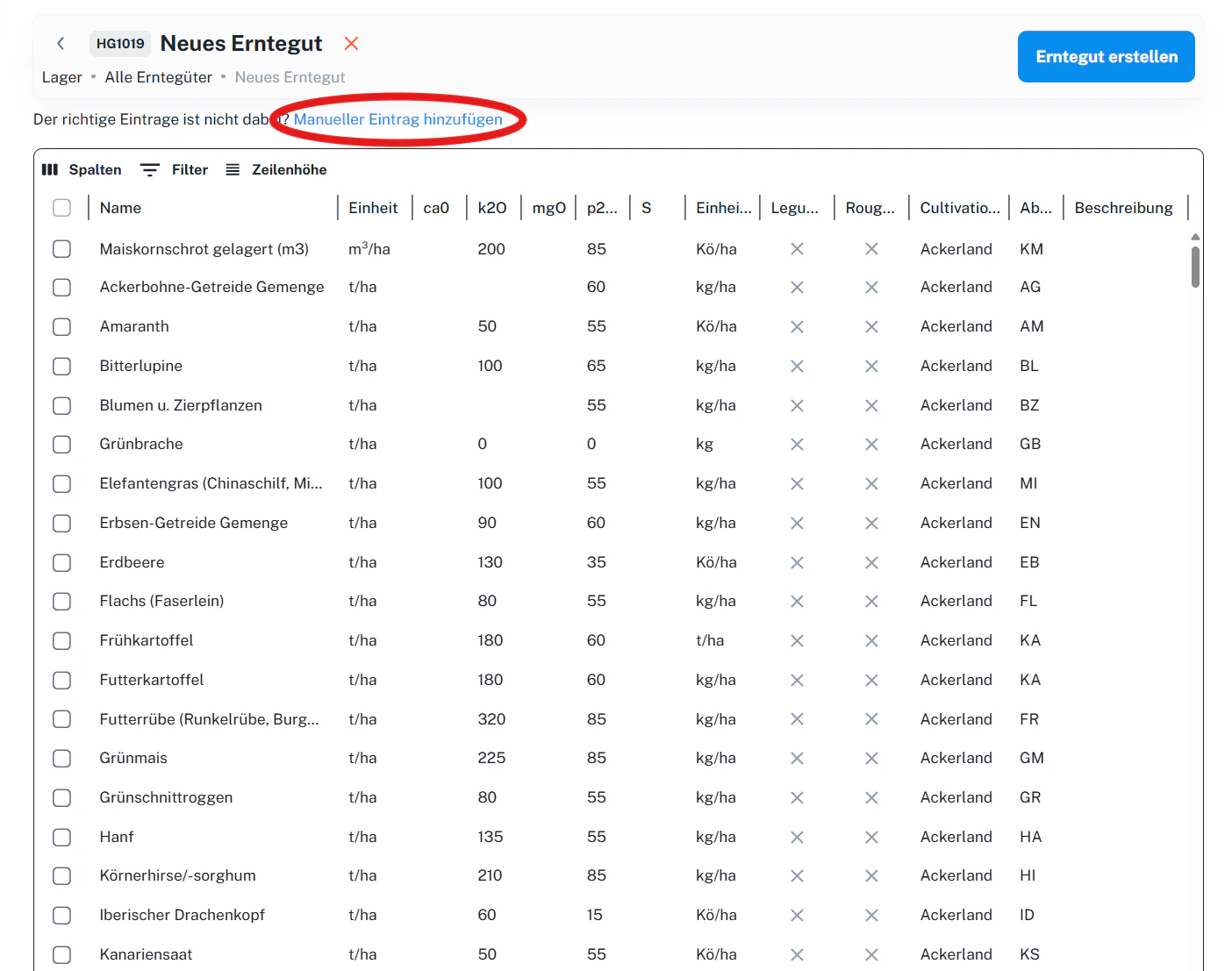Screen dimensions: 1232x971
Task: Click the Roug... X icon for Futterkartoffel
Action: coord(871,680)
